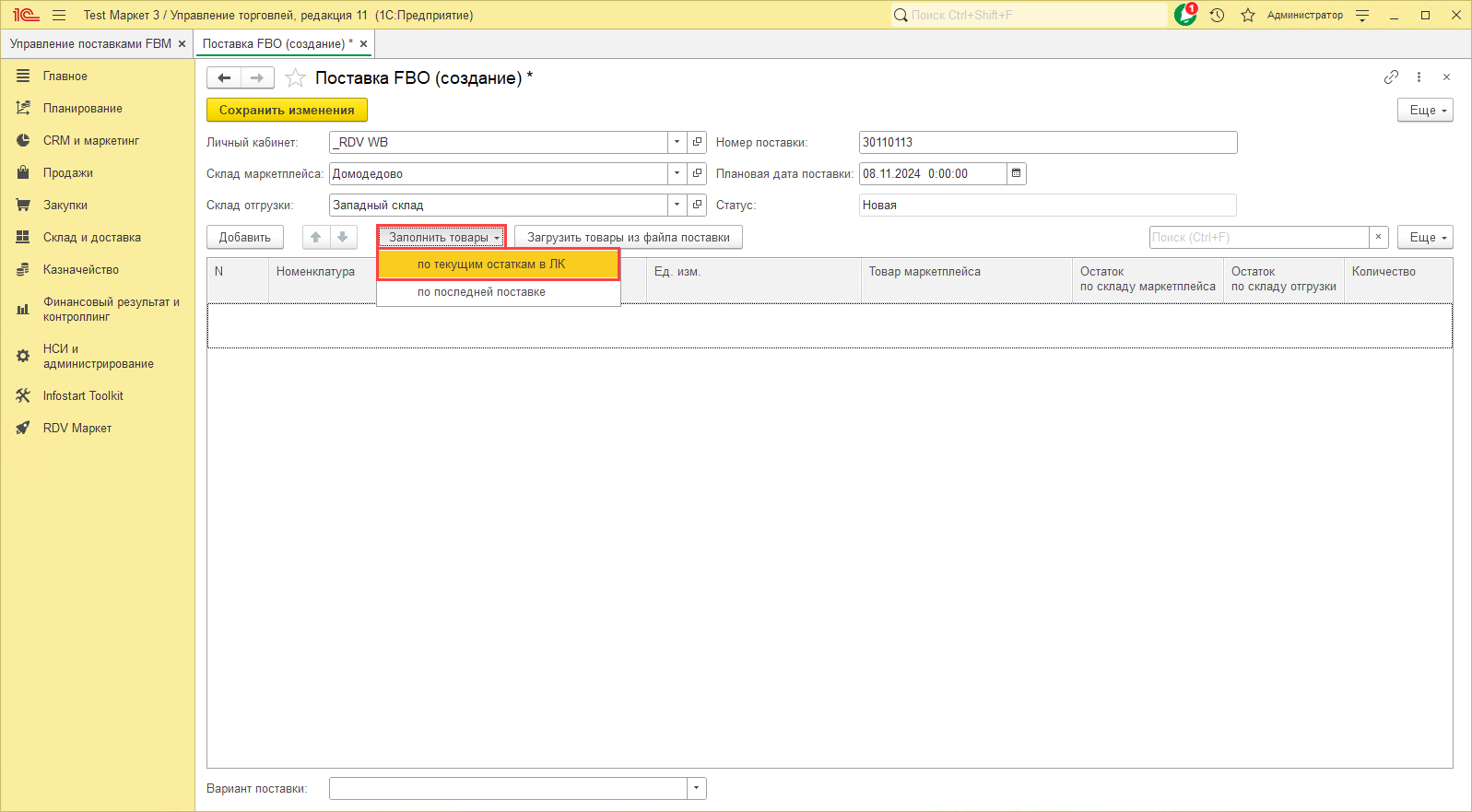Open the settings lines icon beside Администратор
The image size is (1472, 812).
pos(1362,15)
